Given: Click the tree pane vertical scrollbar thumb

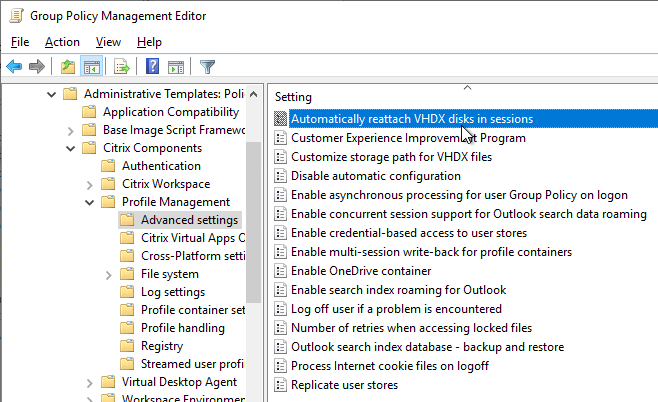Looking at the screenshot, I should pos(253,222).
